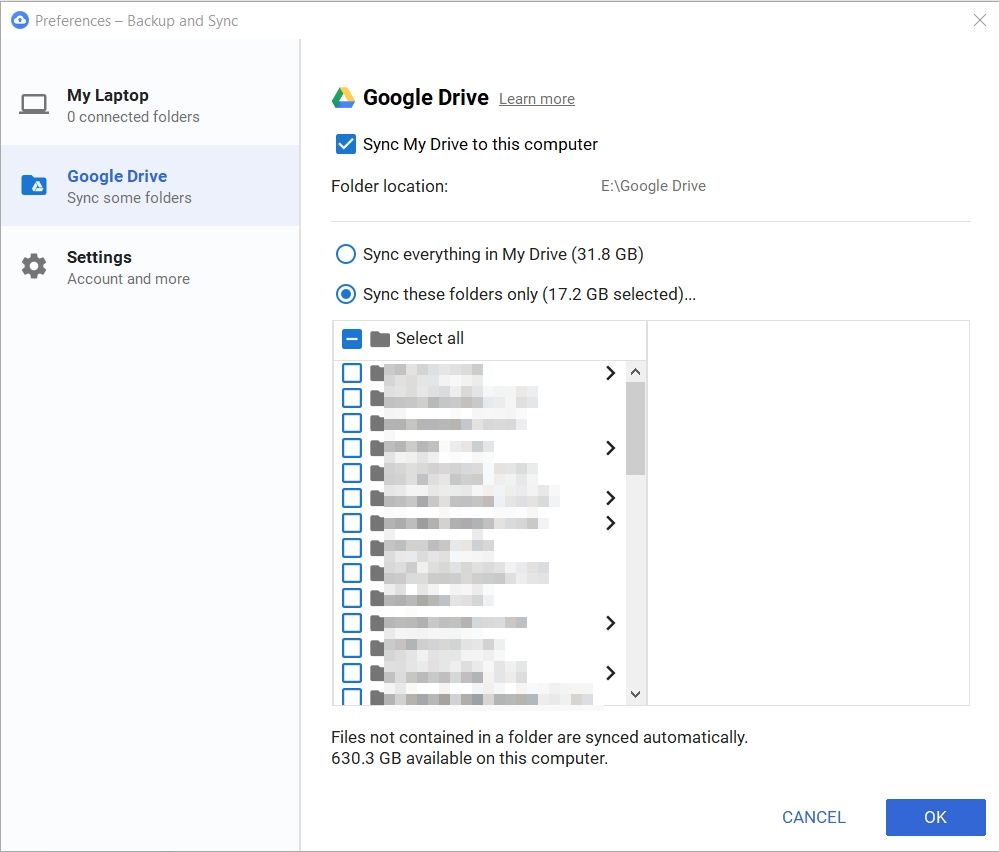Click the gear icon next to Settings
The image size is (999, 852).
tap(34, 265)
